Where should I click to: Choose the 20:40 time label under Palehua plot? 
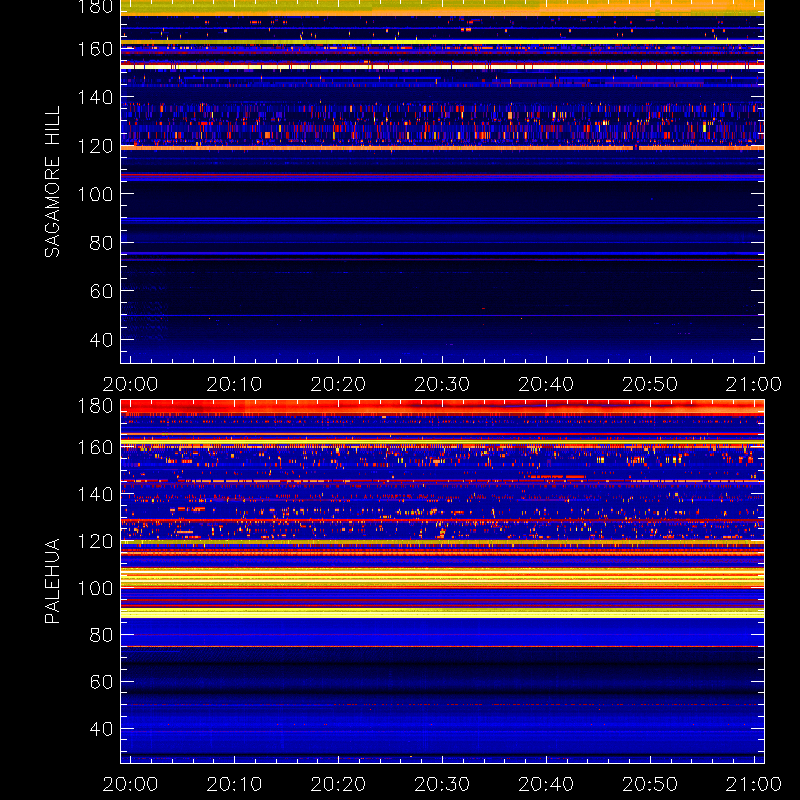coord(546,784)
